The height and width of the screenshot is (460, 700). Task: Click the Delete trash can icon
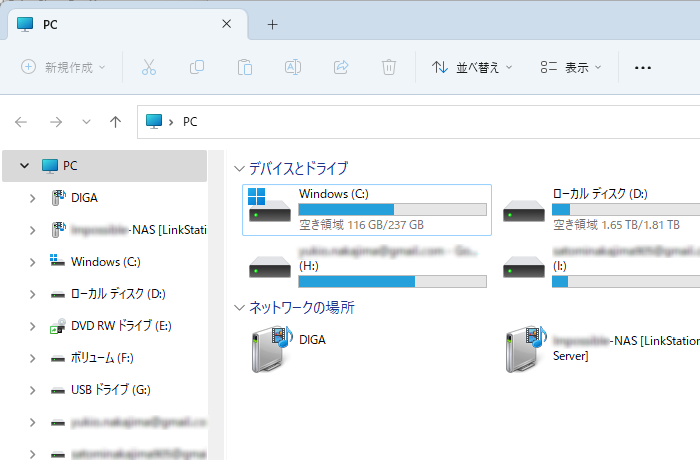click(389, 67)
